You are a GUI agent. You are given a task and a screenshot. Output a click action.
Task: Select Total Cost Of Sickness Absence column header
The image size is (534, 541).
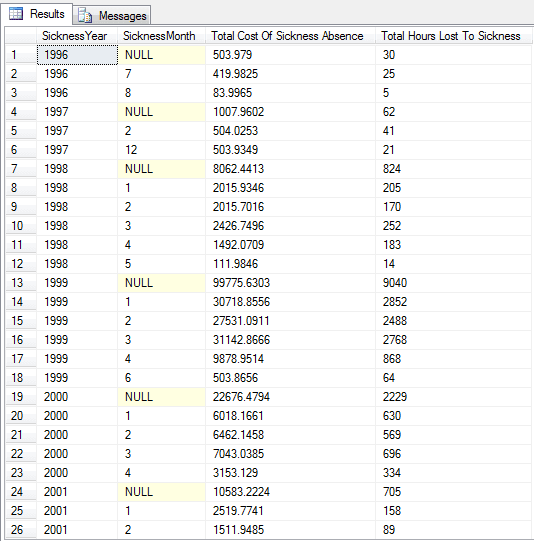click(x=290, y=36)
